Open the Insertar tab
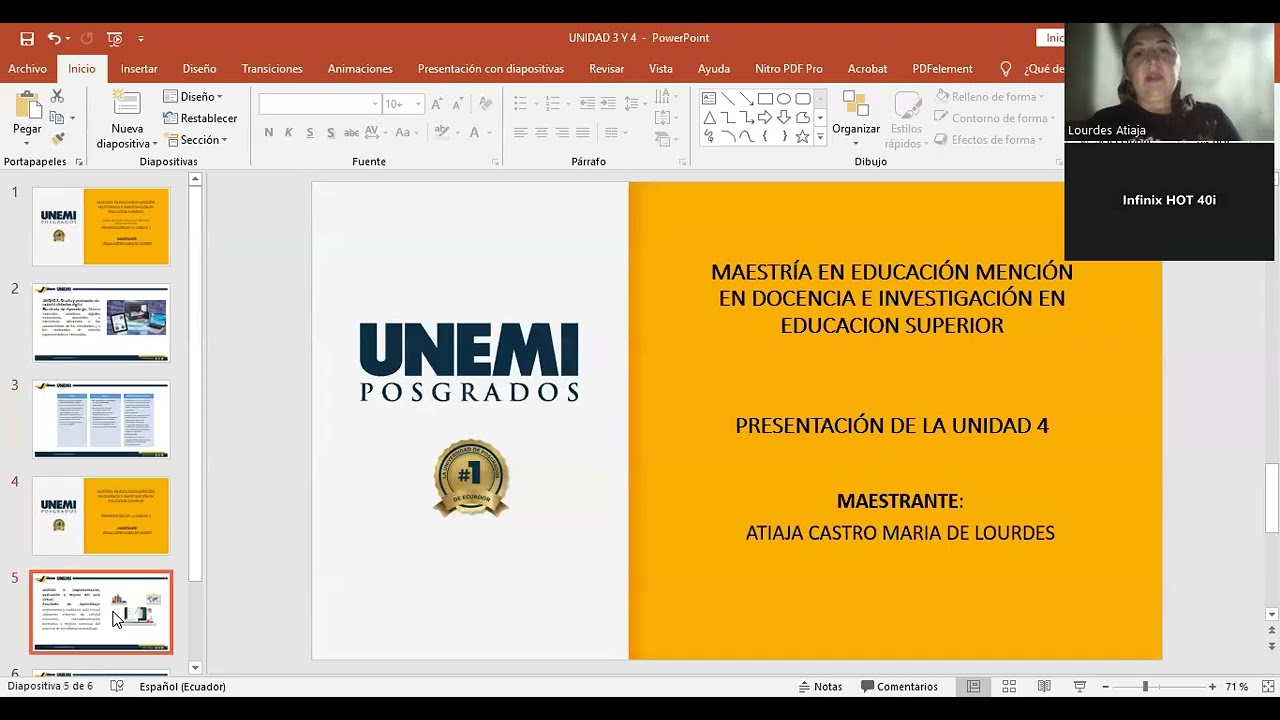1280x720 pixels. 139,69
